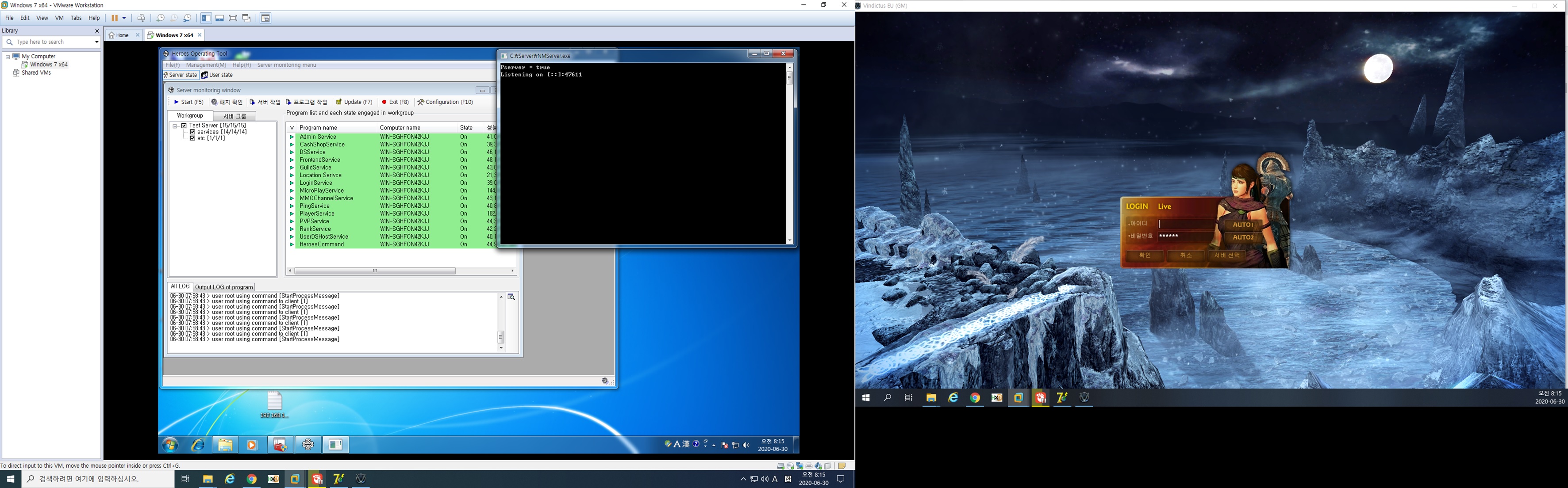Open VMware View menu
1568x488 pixels.
click(42, 18)
